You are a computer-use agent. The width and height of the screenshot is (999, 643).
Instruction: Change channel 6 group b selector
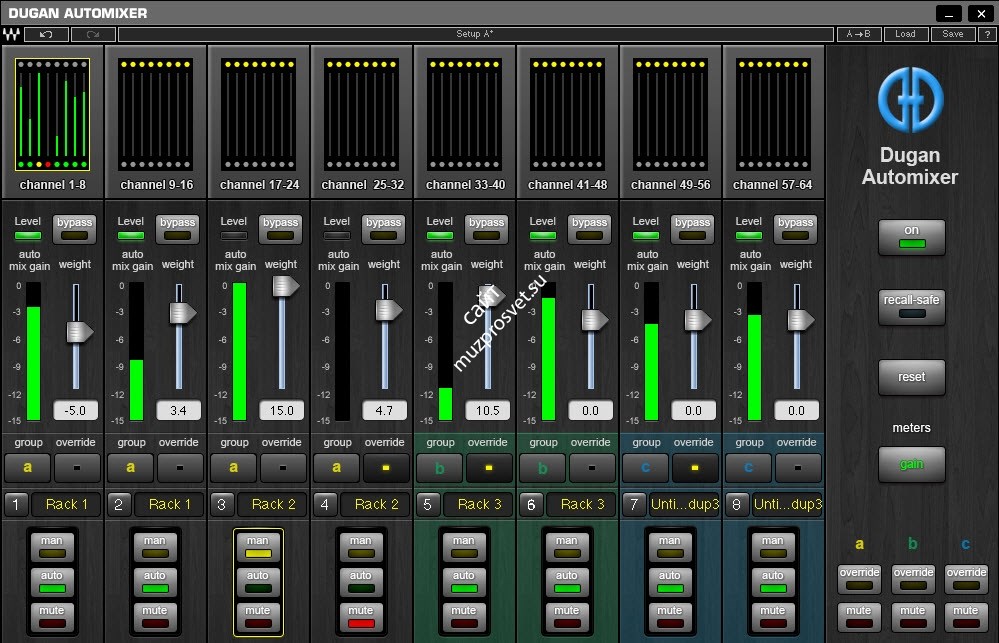(x=543, y=468)
